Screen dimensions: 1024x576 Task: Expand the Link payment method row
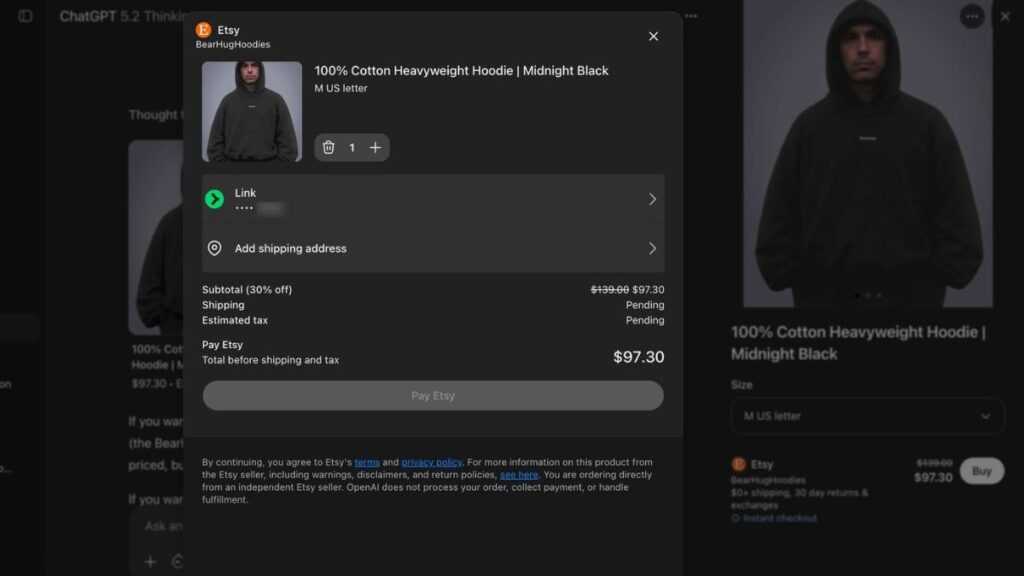[x=652, y=199]
